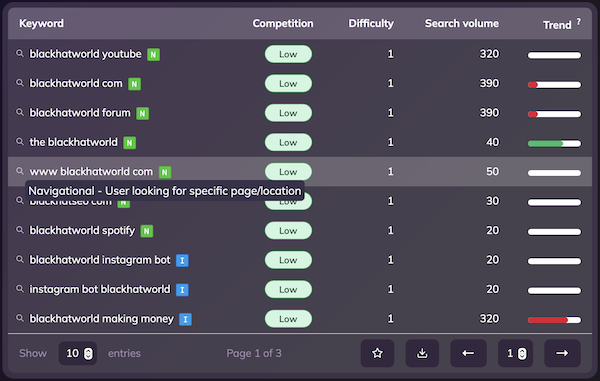Click the Low badge for blackhatworld forum

pos(288,113)
